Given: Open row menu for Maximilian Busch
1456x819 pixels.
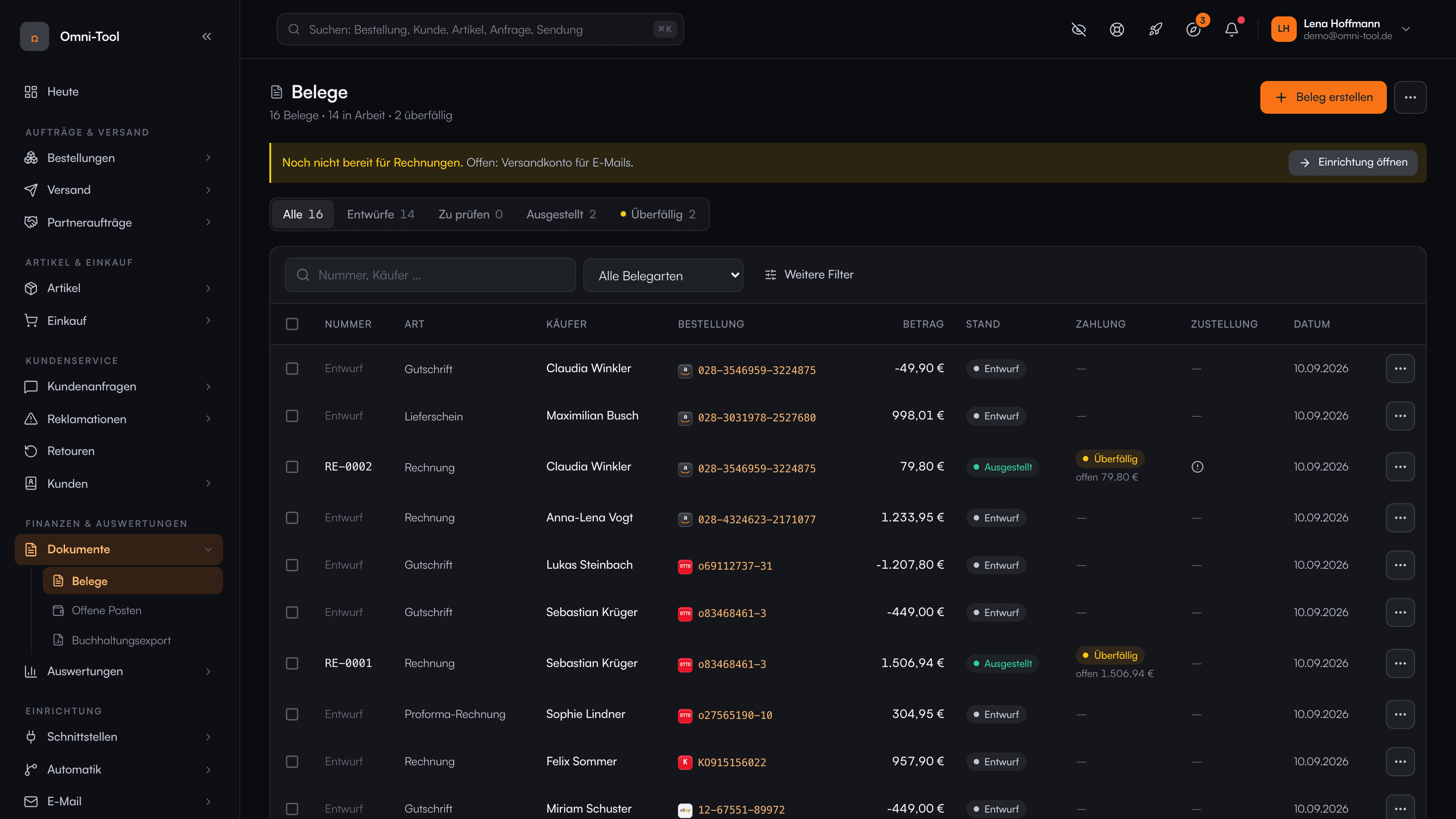Looking at the screenshot, I should pos(1400,416).
